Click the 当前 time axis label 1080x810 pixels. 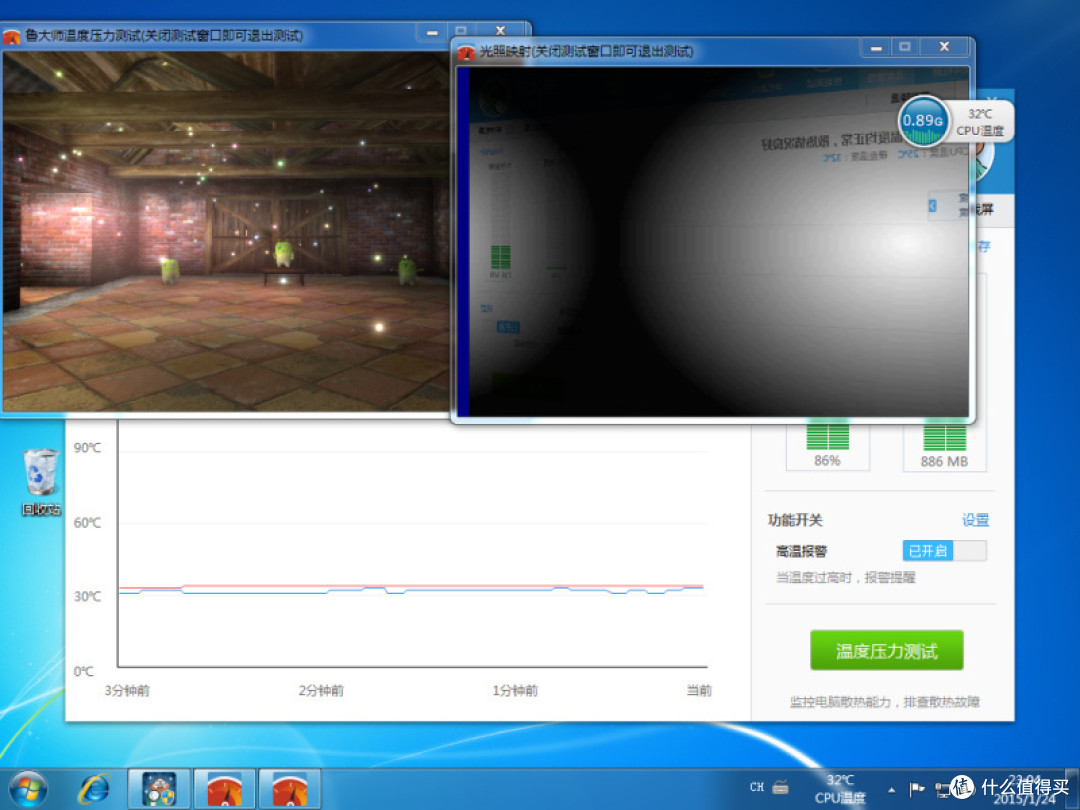pos(698,690)
